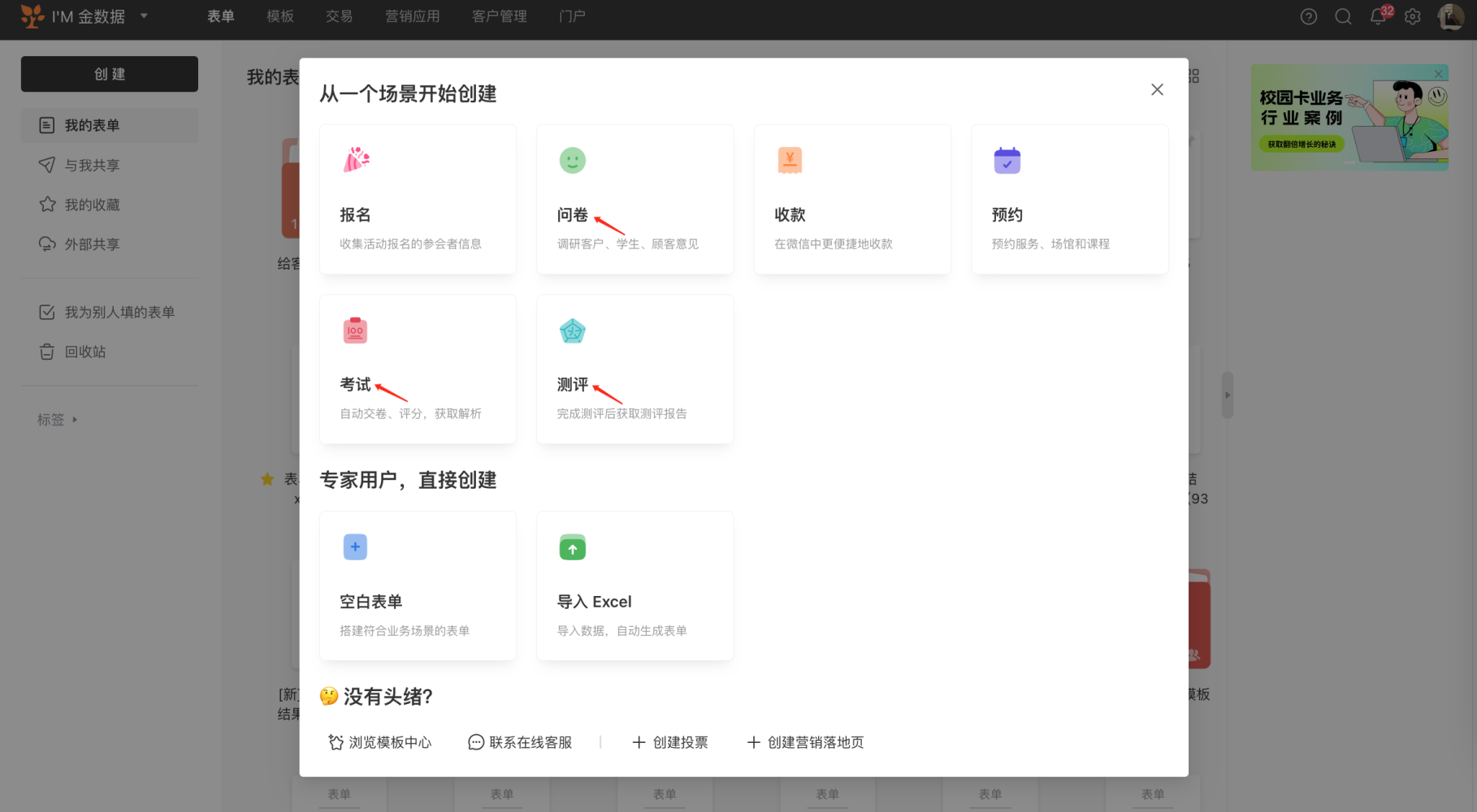Click the user avatar thumbnail
The image size is (1477, 812).
(x=1451, y=16)
